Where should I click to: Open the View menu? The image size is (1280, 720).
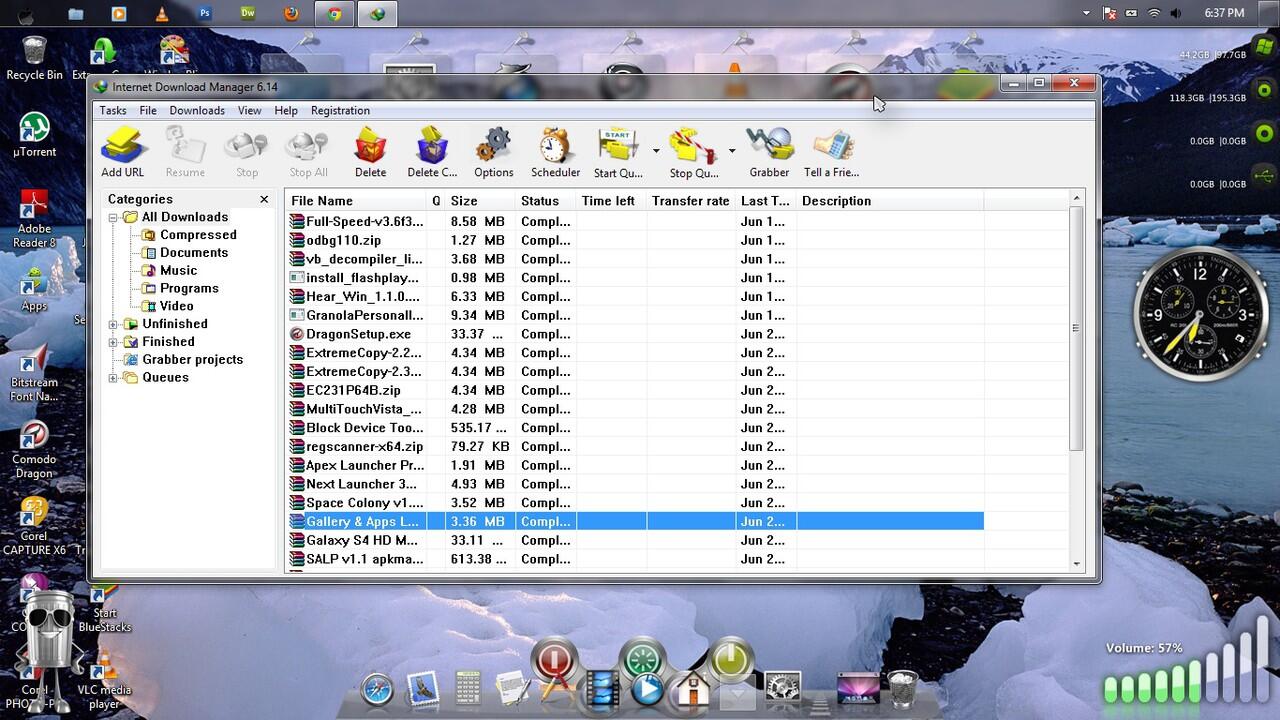point(250,110)
